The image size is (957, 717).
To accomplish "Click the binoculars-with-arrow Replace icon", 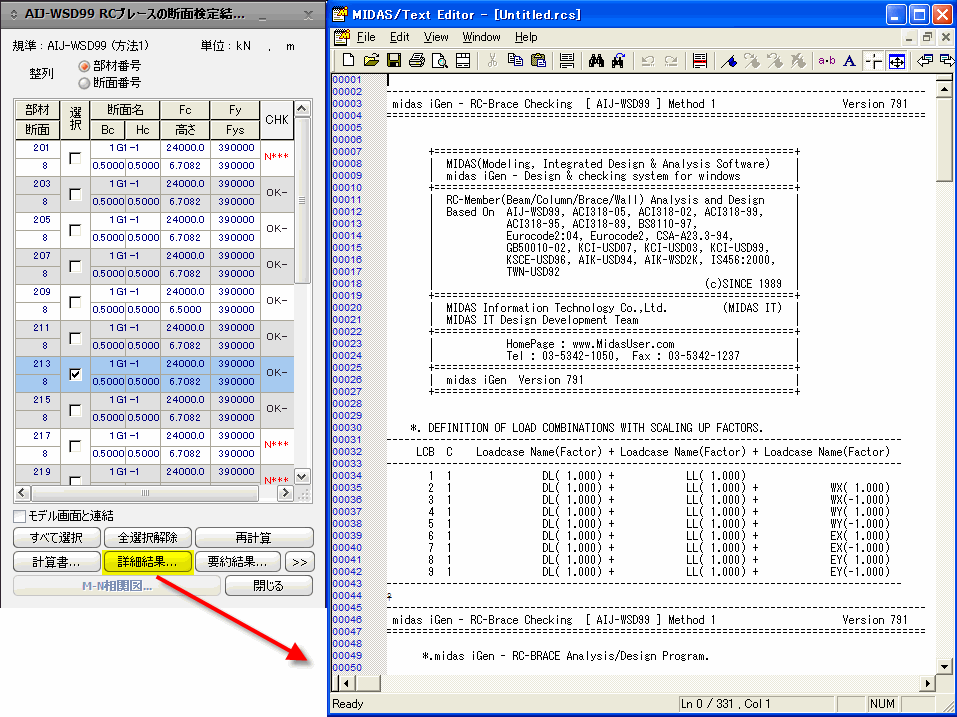I will click(618, 60).
